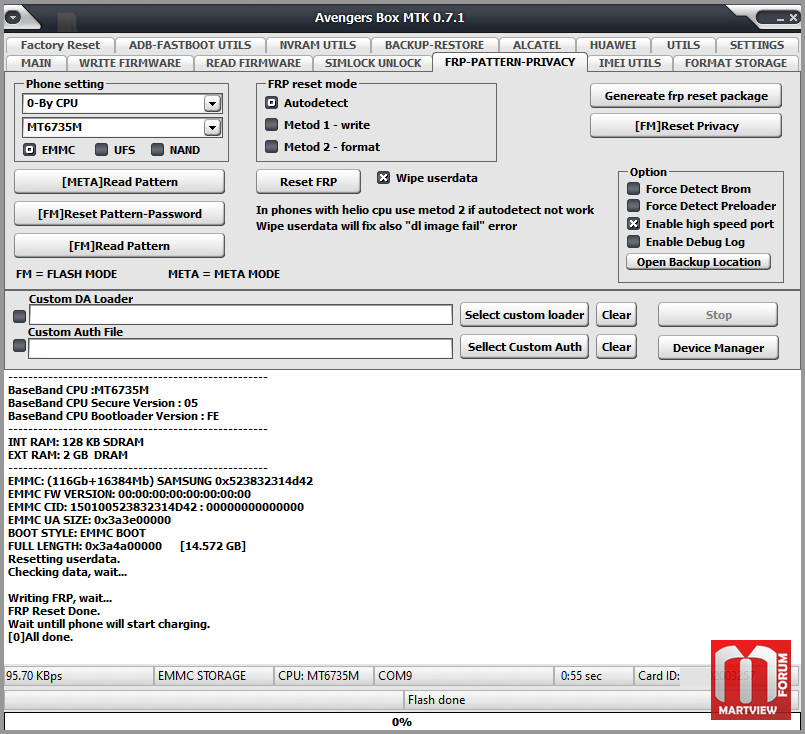Switch to the UTILS tab

point(683,45)
